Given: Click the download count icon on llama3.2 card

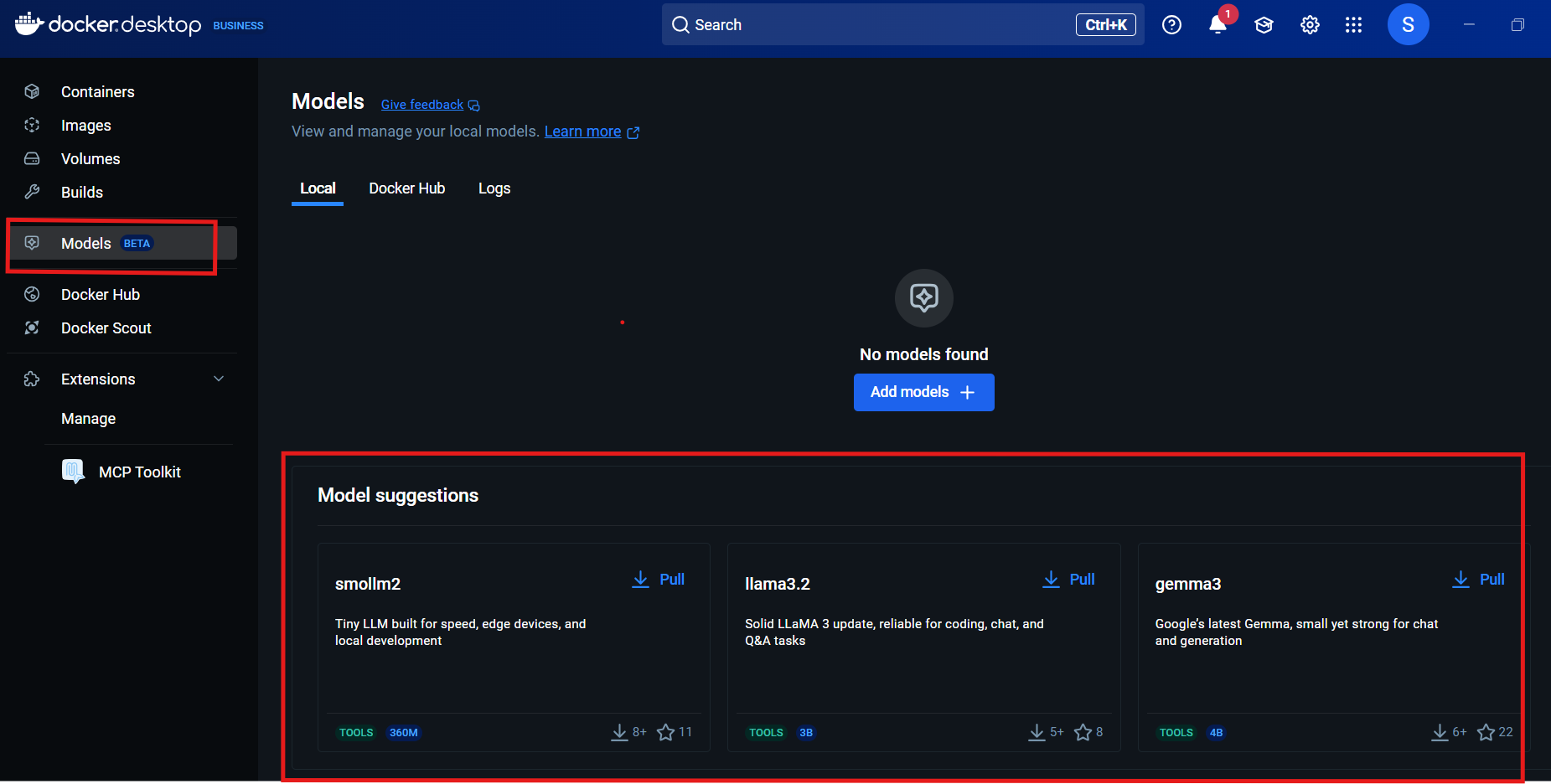Looking at the screenshot, I should click(x=1037, y=732).
